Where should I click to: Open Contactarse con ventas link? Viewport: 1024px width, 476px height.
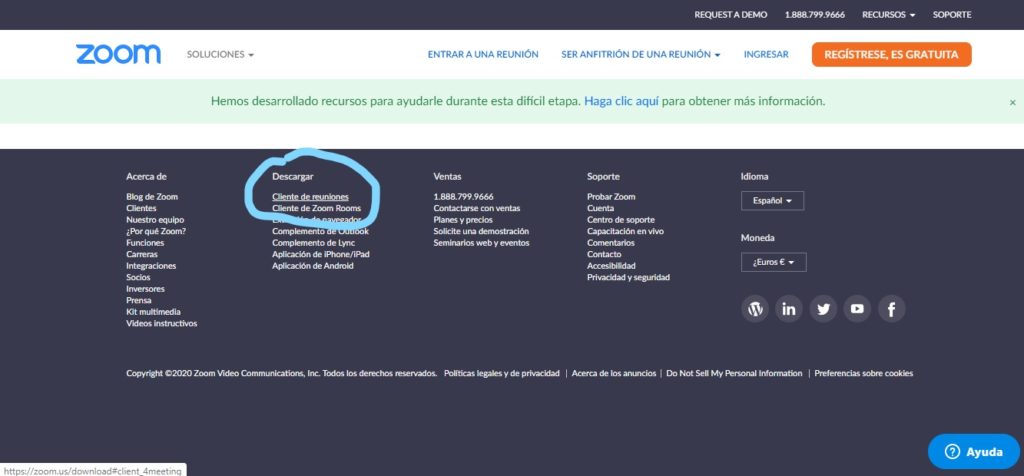point(477,208)
